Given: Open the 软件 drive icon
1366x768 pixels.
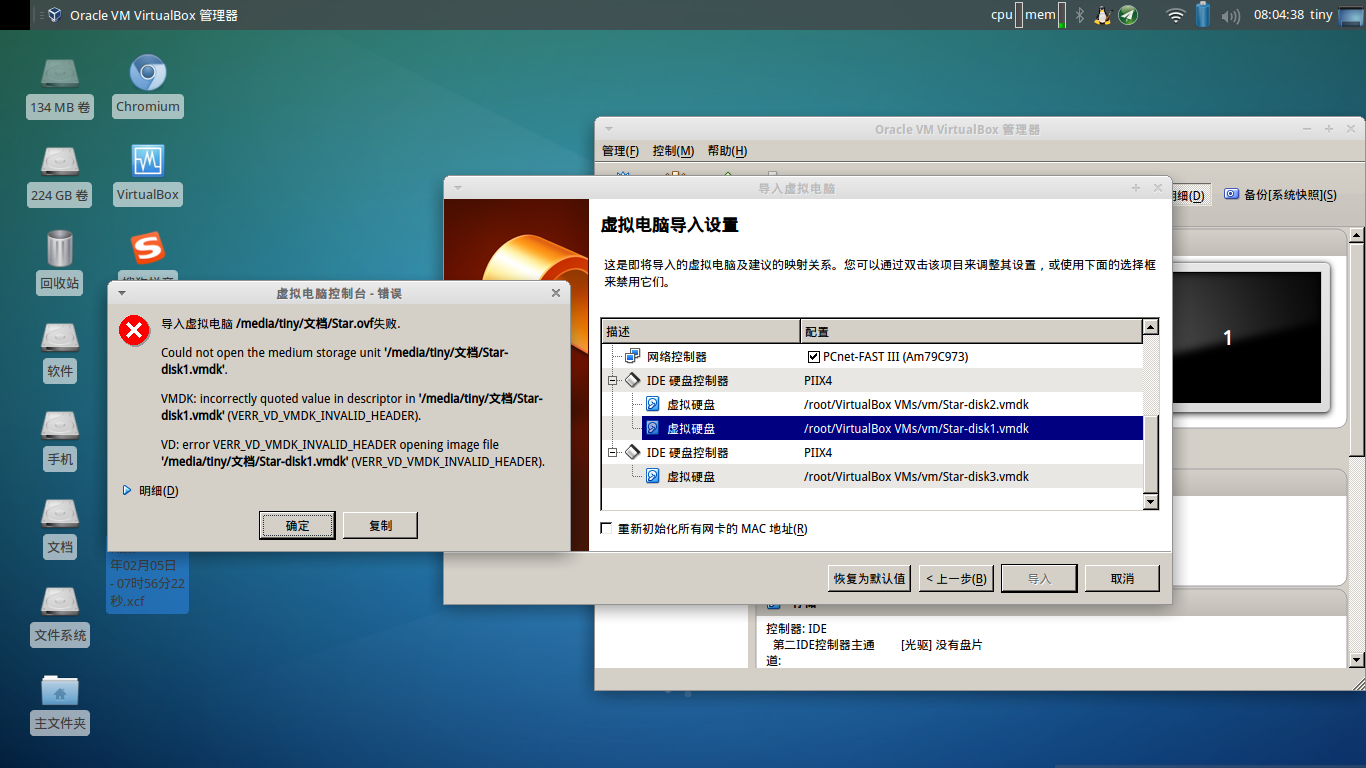Looking at the screenshot, I should tap(60, 336).
